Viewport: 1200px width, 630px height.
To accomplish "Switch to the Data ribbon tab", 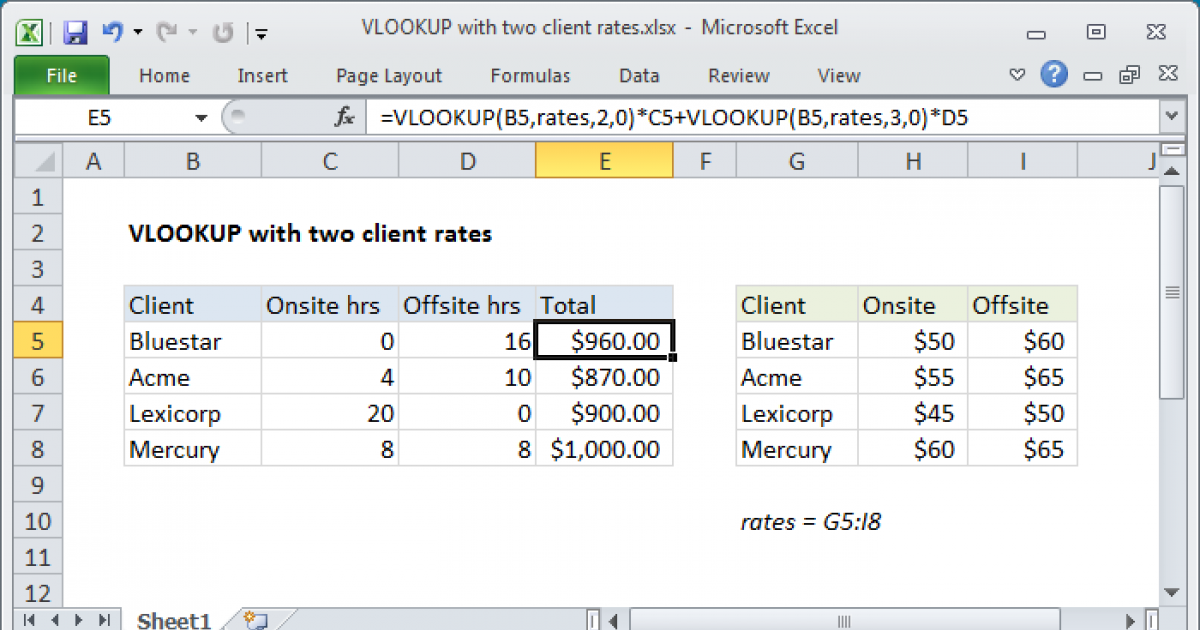I will click(x=638, y=75).
